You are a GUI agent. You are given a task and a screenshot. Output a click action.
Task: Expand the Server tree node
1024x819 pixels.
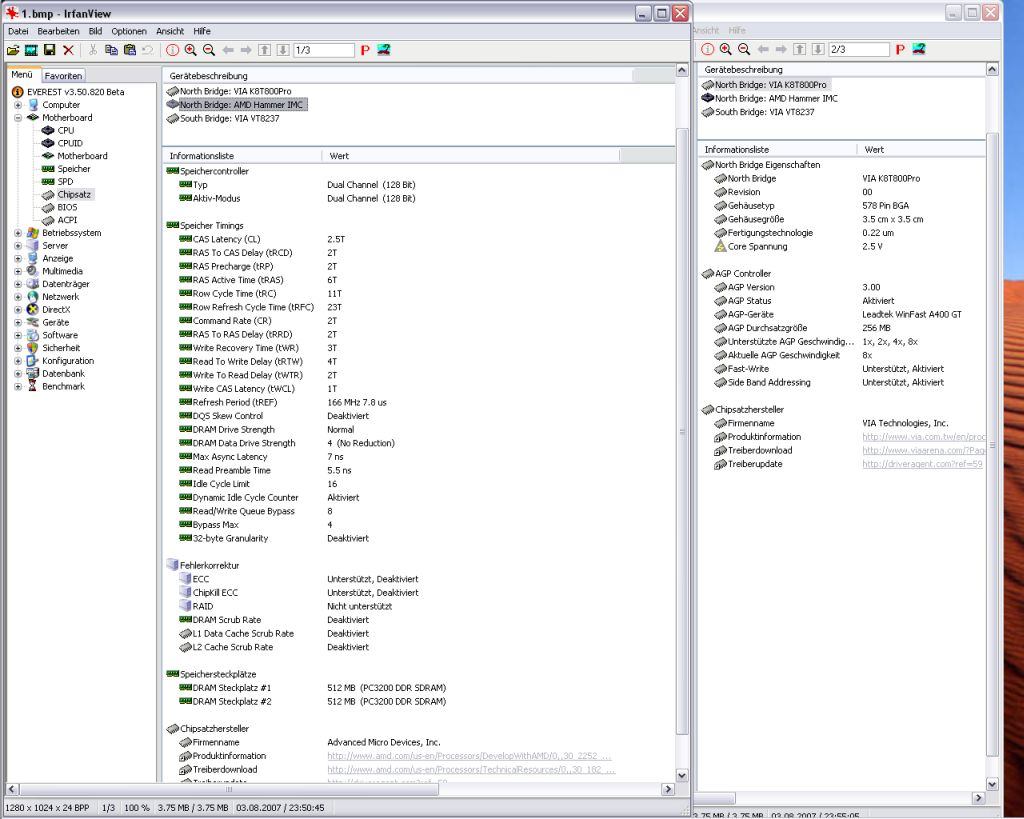18,246
